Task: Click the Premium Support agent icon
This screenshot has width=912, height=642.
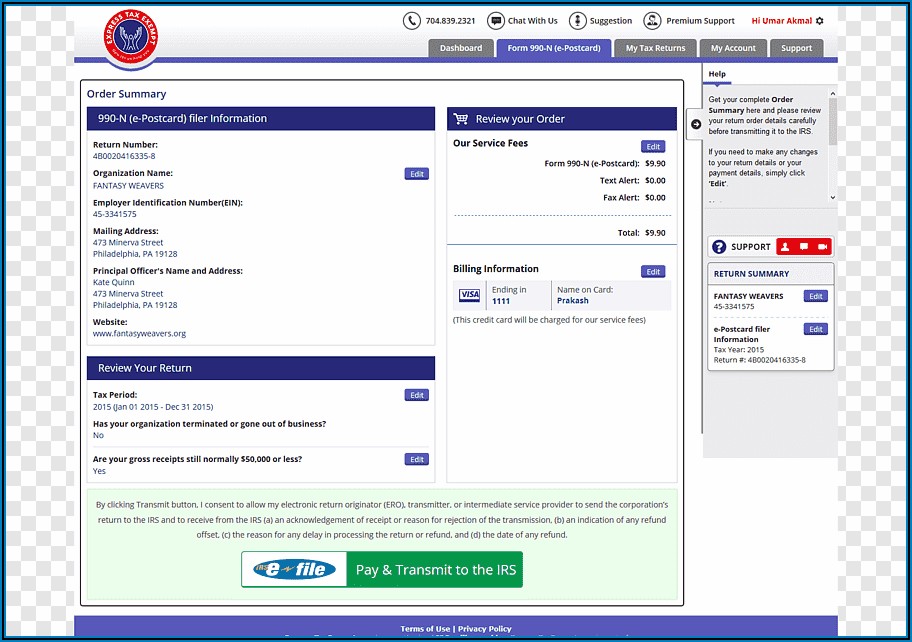Action: coord(652,21)
